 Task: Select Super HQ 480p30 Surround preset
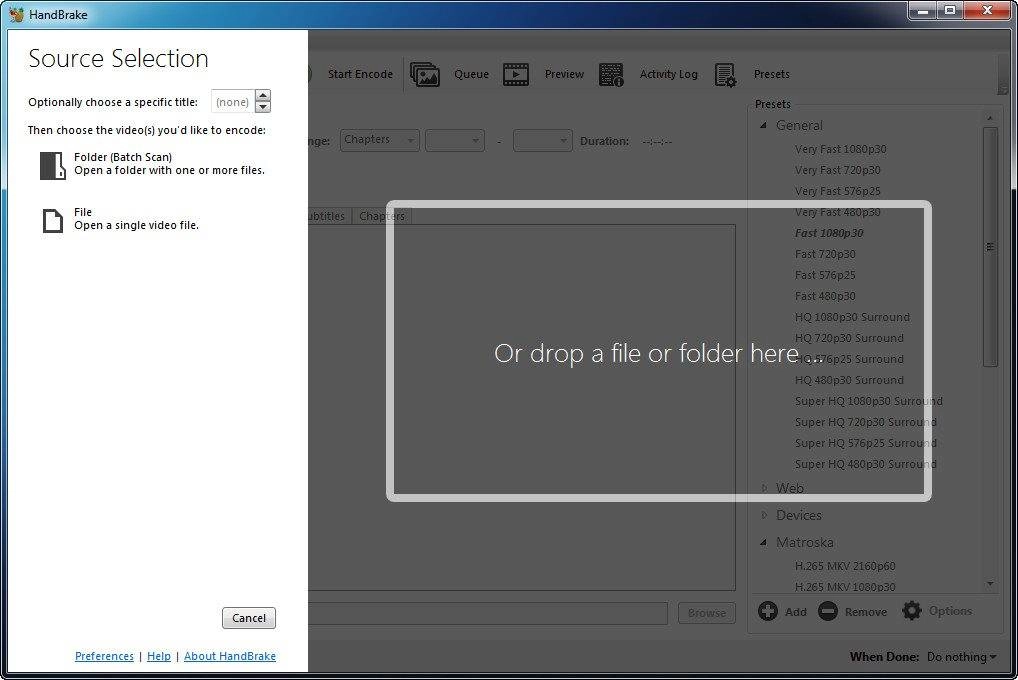tap(865, 464)
